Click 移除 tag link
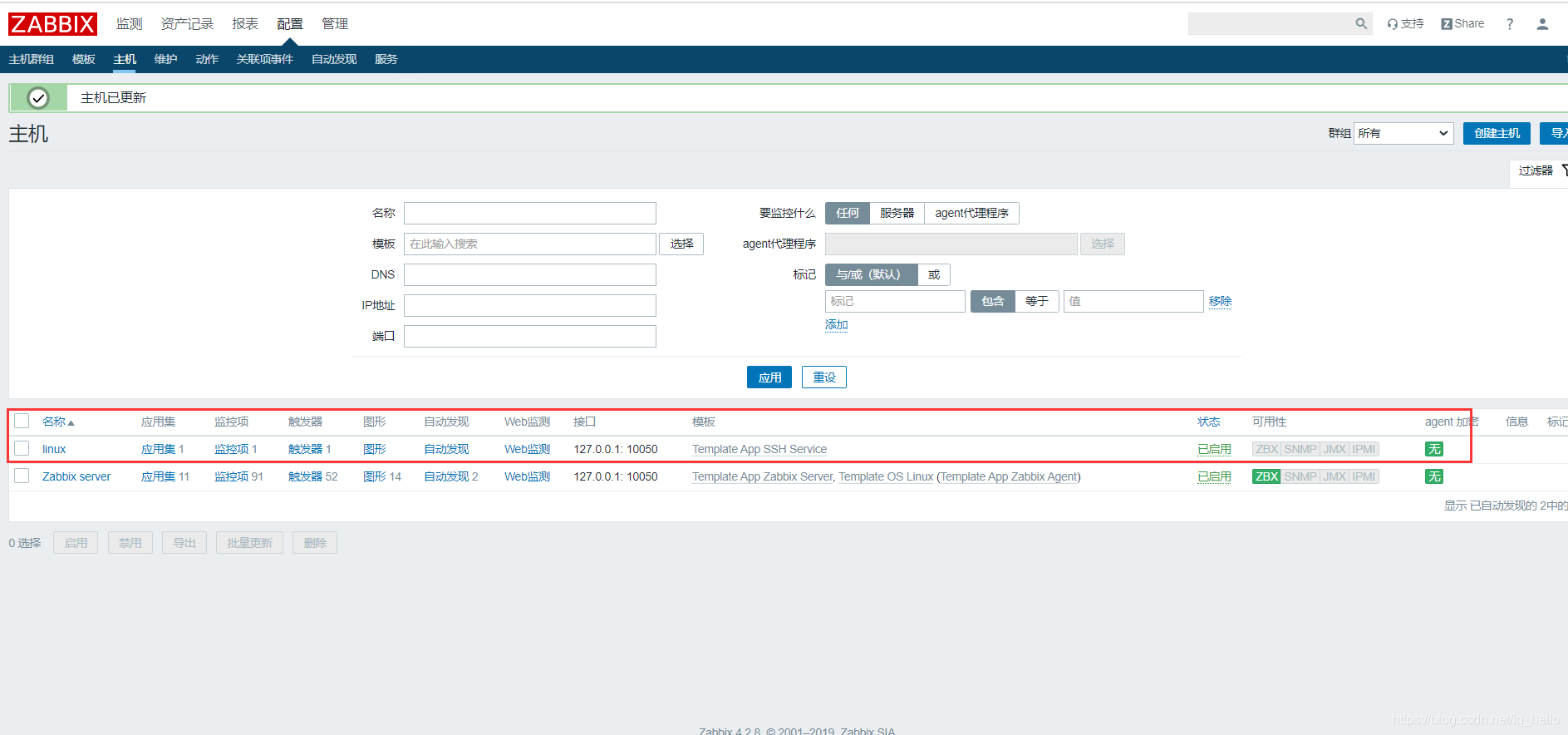This screenshot has height=735, width=1568. (x=1220, y=301)
